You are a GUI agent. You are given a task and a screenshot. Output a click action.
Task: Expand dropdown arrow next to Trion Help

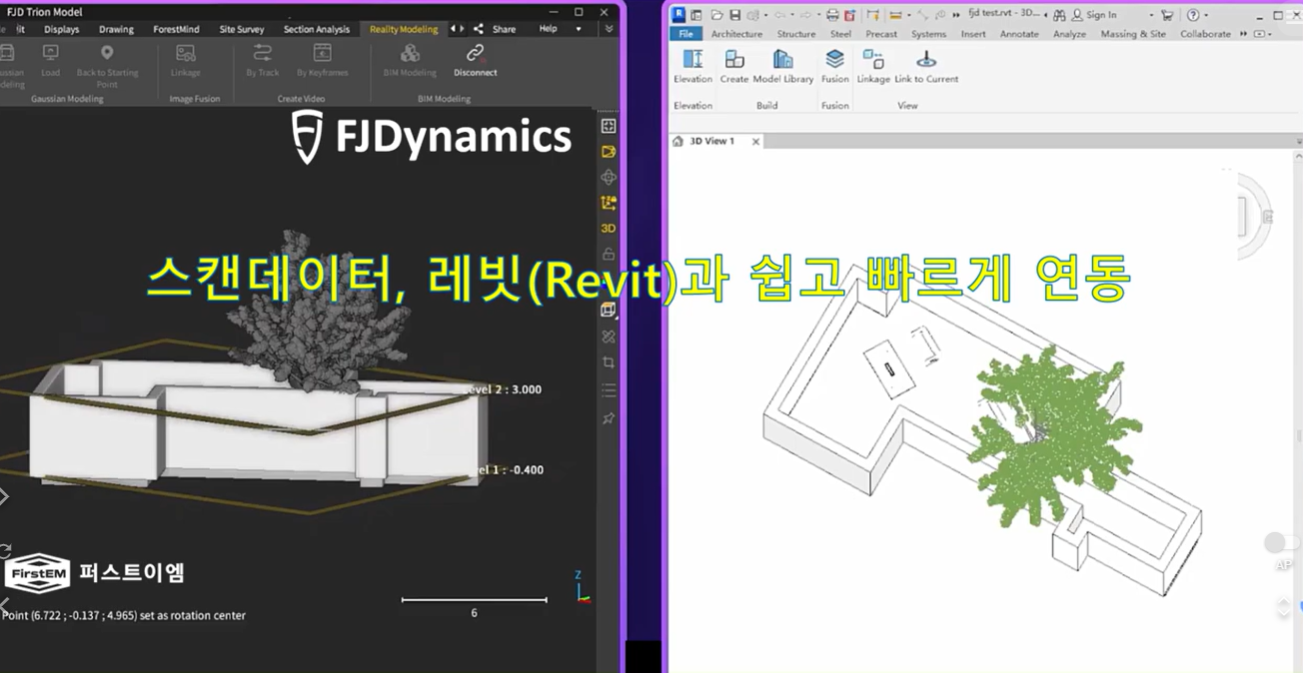pos(578,29)
